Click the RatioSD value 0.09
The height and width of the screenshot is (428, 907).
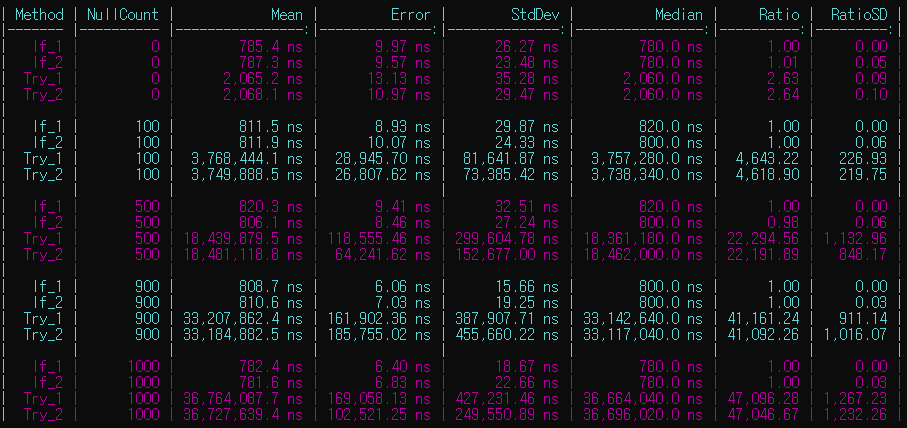coord(872,79)
